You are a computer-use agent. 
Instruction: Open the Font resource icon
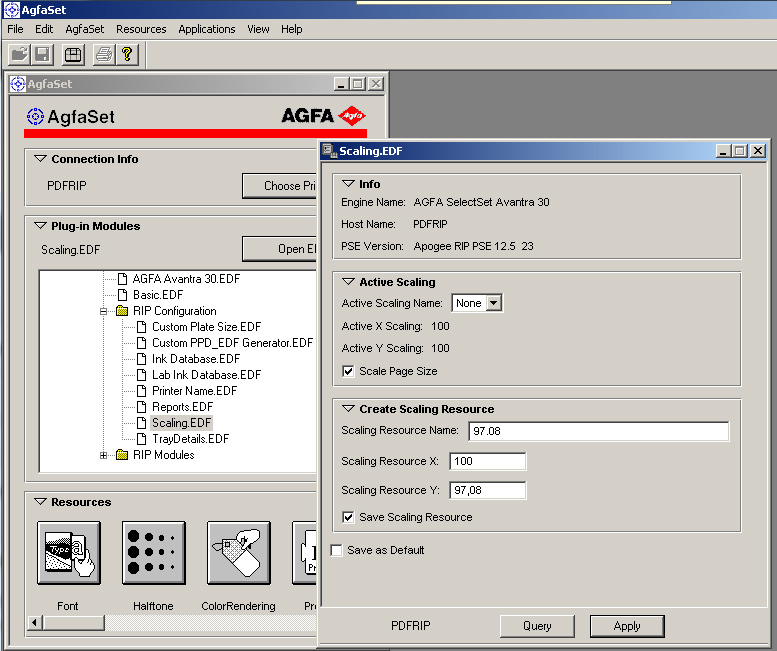point(69,553)
